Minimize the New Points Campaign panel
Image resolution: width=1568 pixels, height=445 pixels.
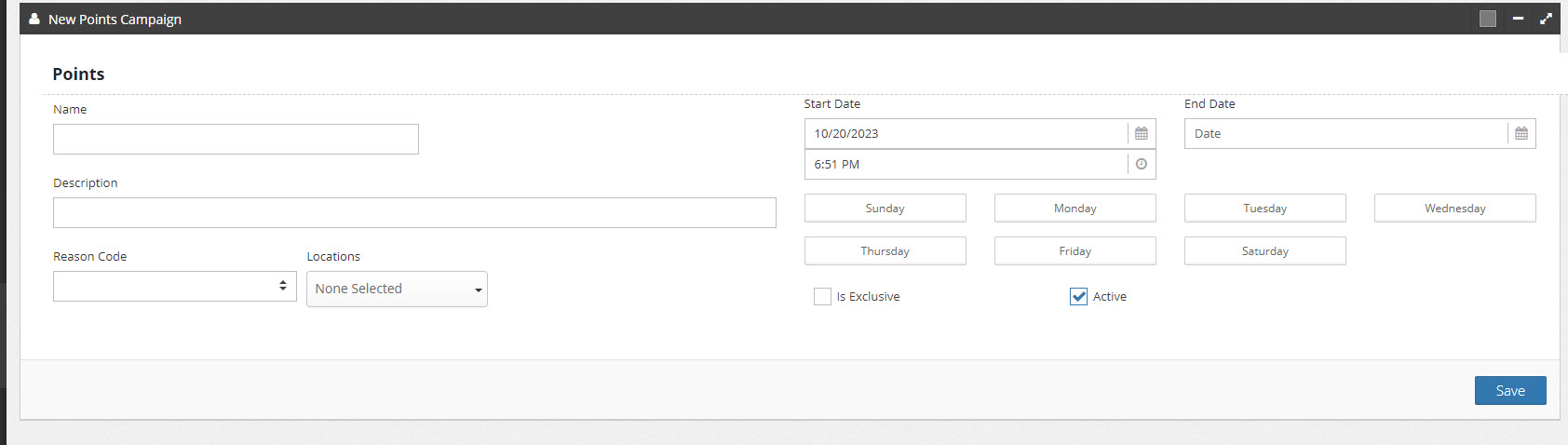coord(1518,19)
